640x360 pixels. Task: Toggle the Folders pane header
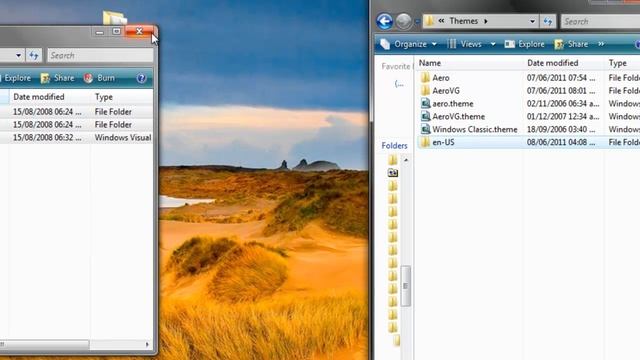coord(394,146)
